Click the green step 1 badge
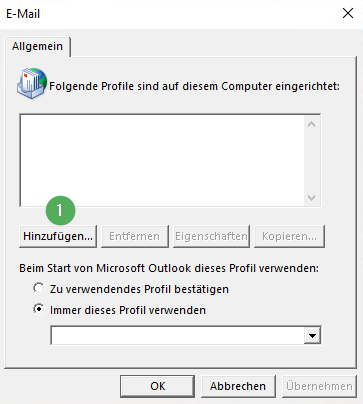This screenshot has width=363, height=404. pos(60,211)
